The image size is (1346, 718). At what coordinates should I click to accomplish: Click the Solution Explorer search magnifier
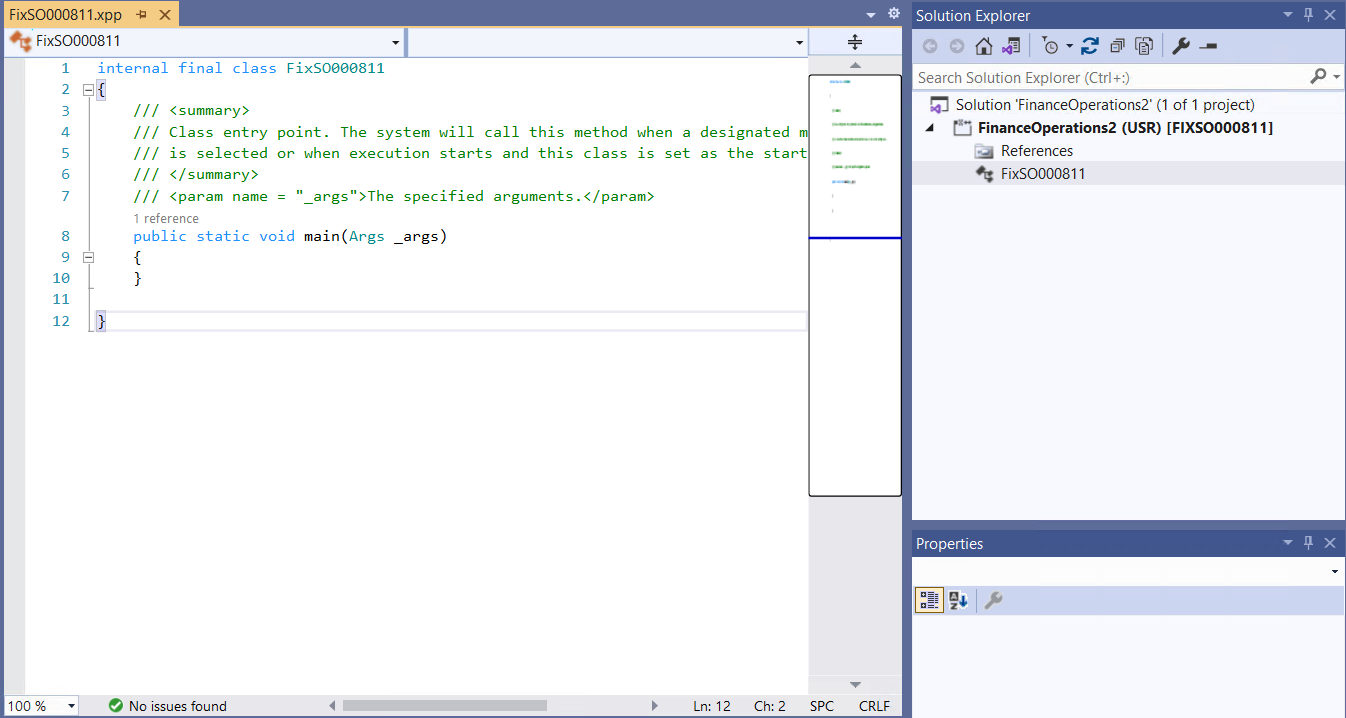(x=1319, y=77)
